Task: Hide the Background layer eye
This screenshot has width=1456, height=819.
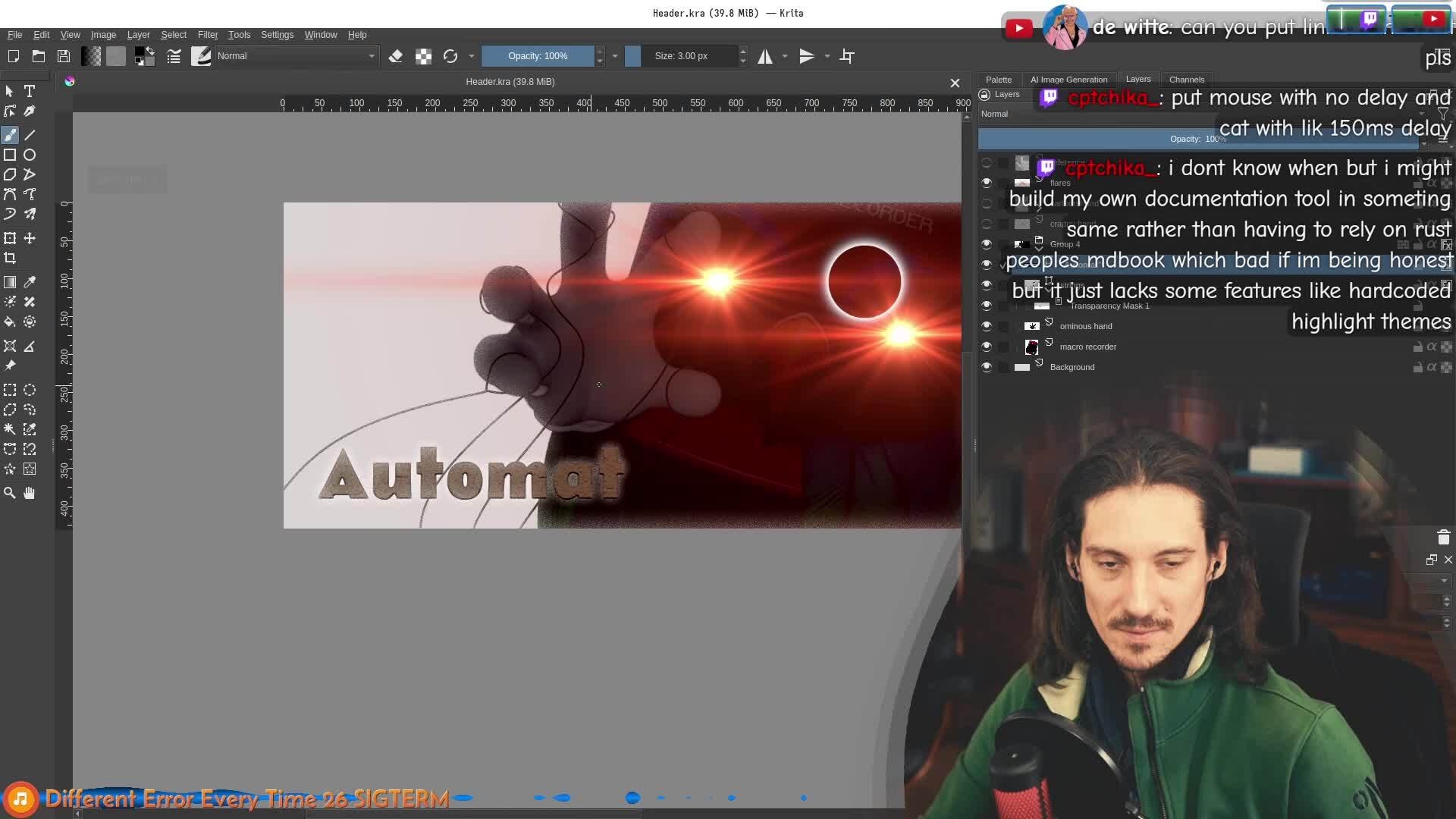Action: click(x=987, y=367)
